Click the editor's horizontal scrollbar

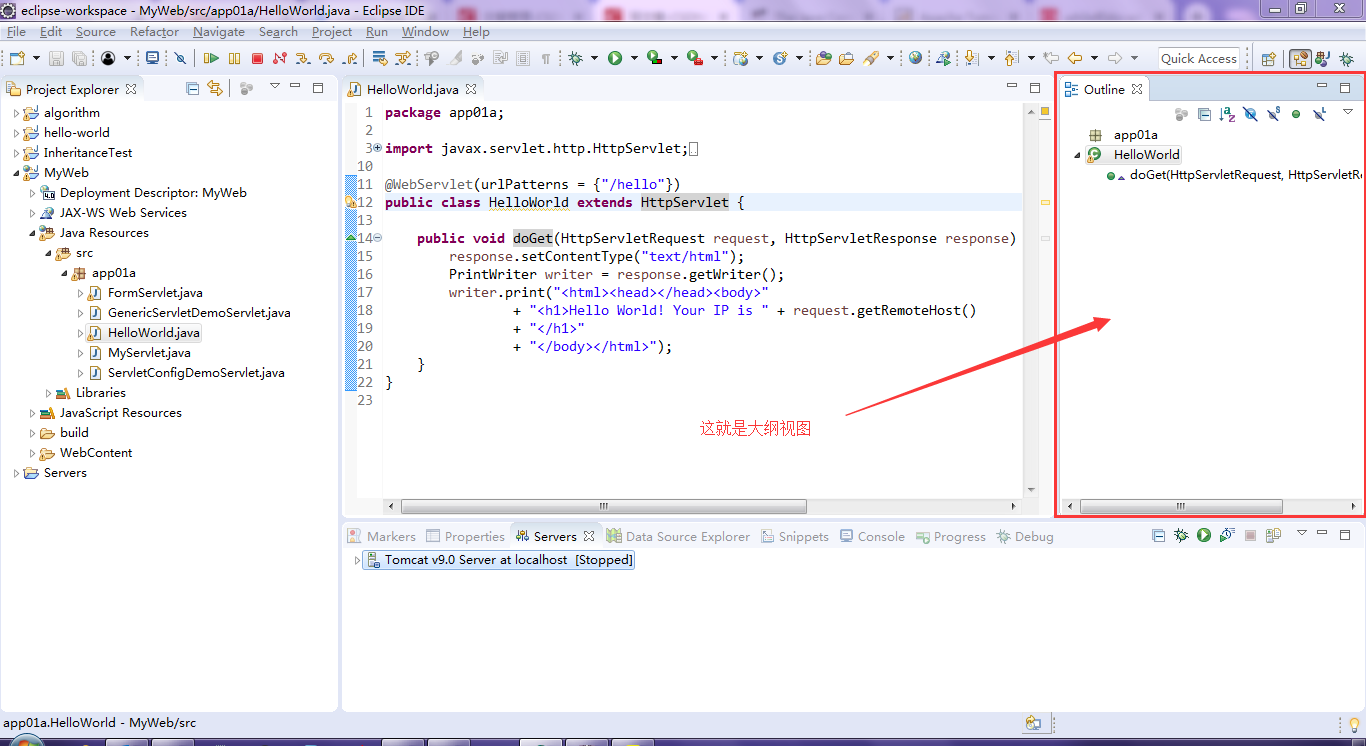click(602, 506)
